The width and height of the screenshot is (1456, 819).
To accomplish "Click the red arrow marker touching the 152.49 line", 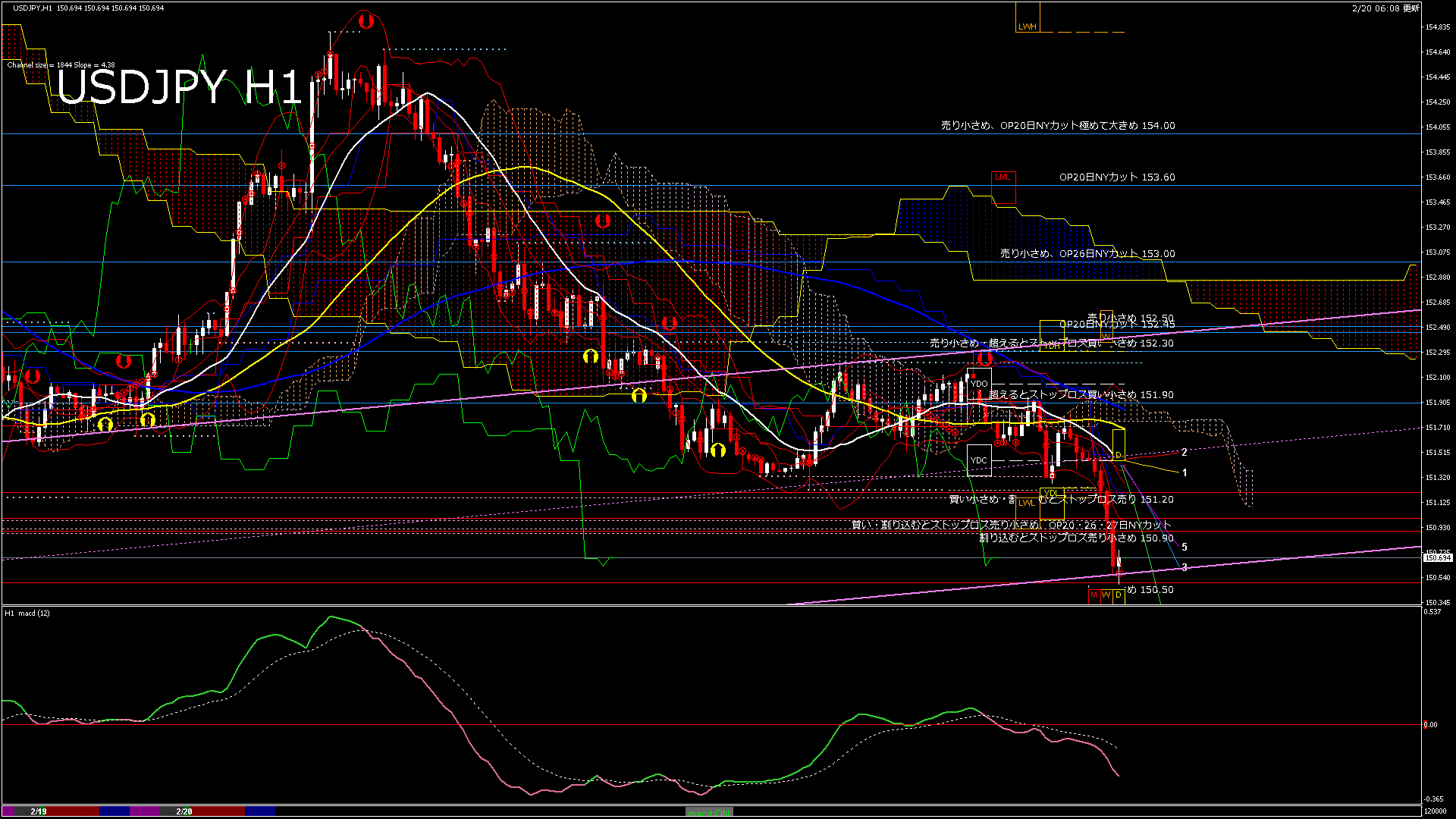I will tap(668, 323).
